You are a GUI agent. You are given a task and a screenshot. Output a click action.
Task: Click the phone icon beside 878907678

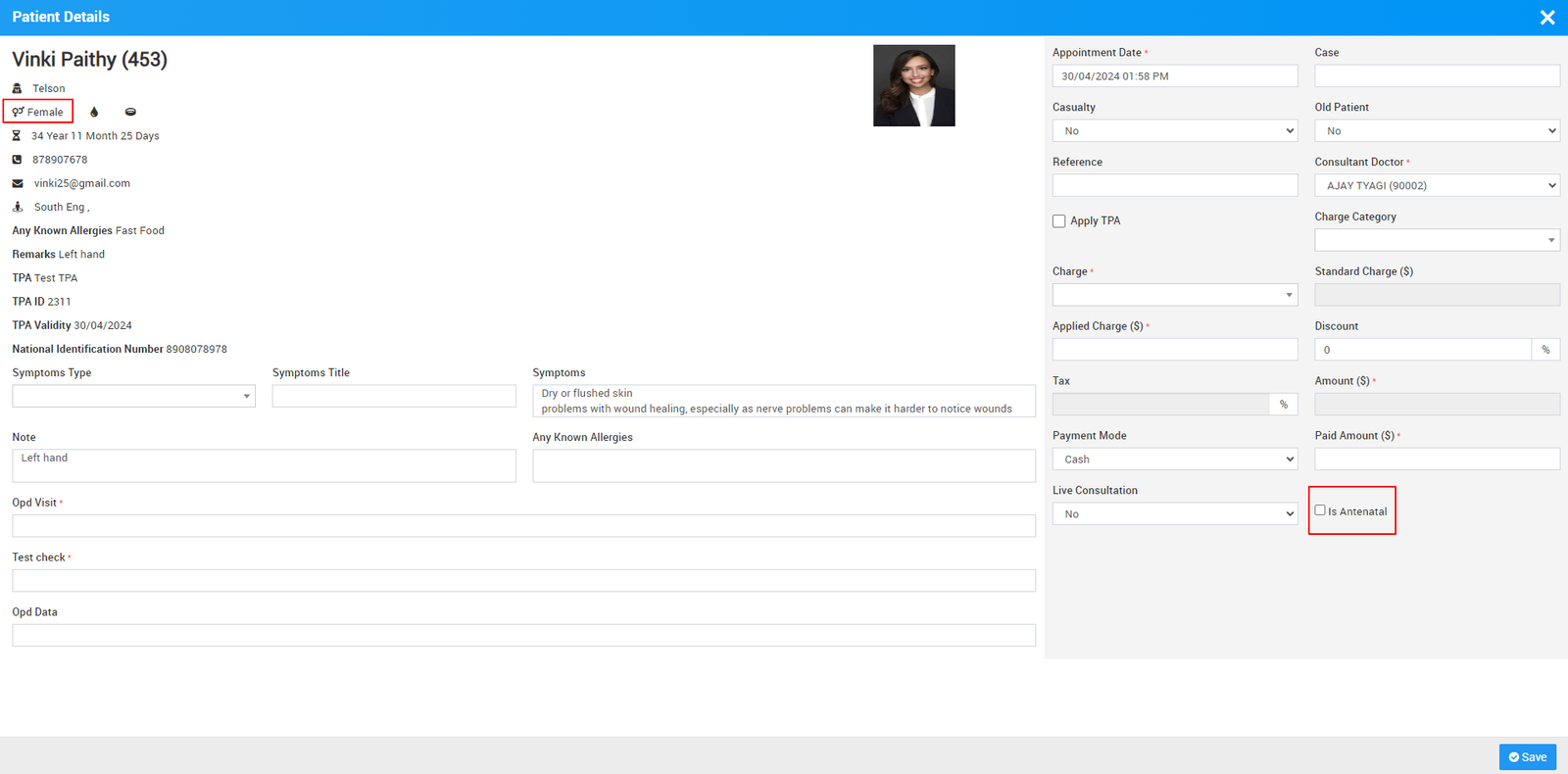click(17, 160)
